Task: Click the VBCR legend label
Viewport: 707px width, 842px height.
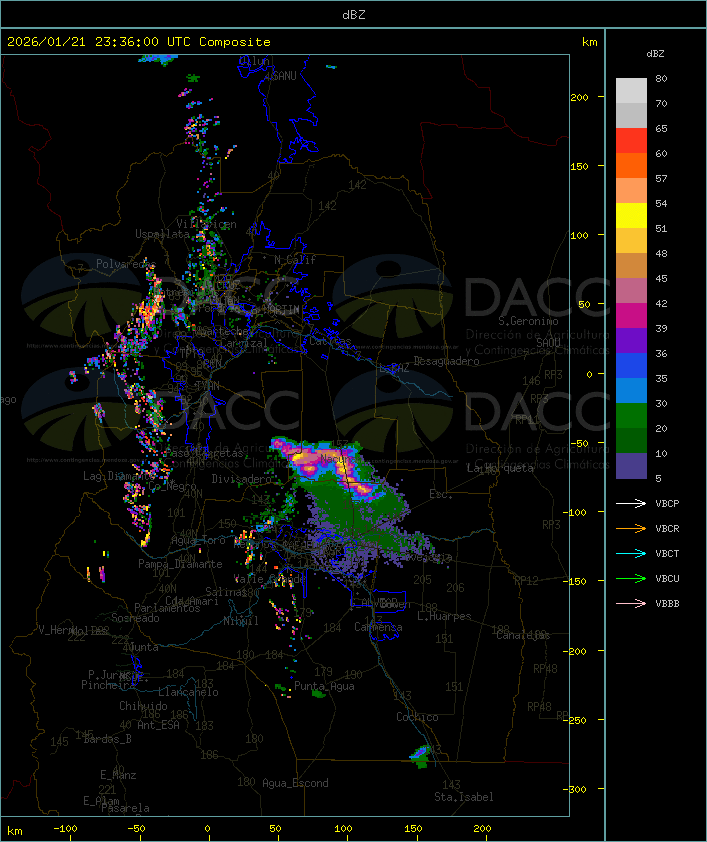Action: click(x=667, y=528)
